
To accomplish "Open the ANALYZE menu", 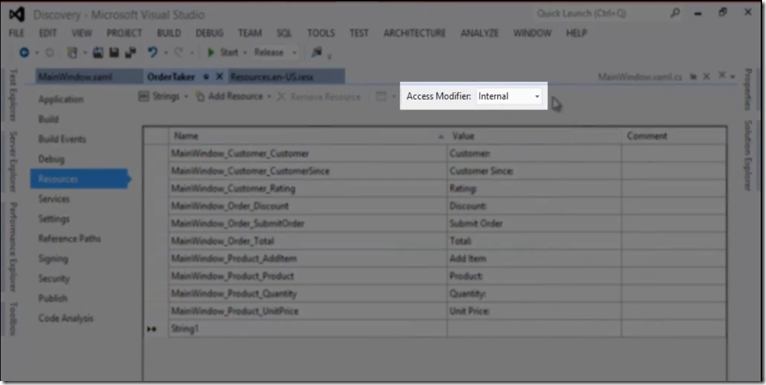I will click(479, 33).
